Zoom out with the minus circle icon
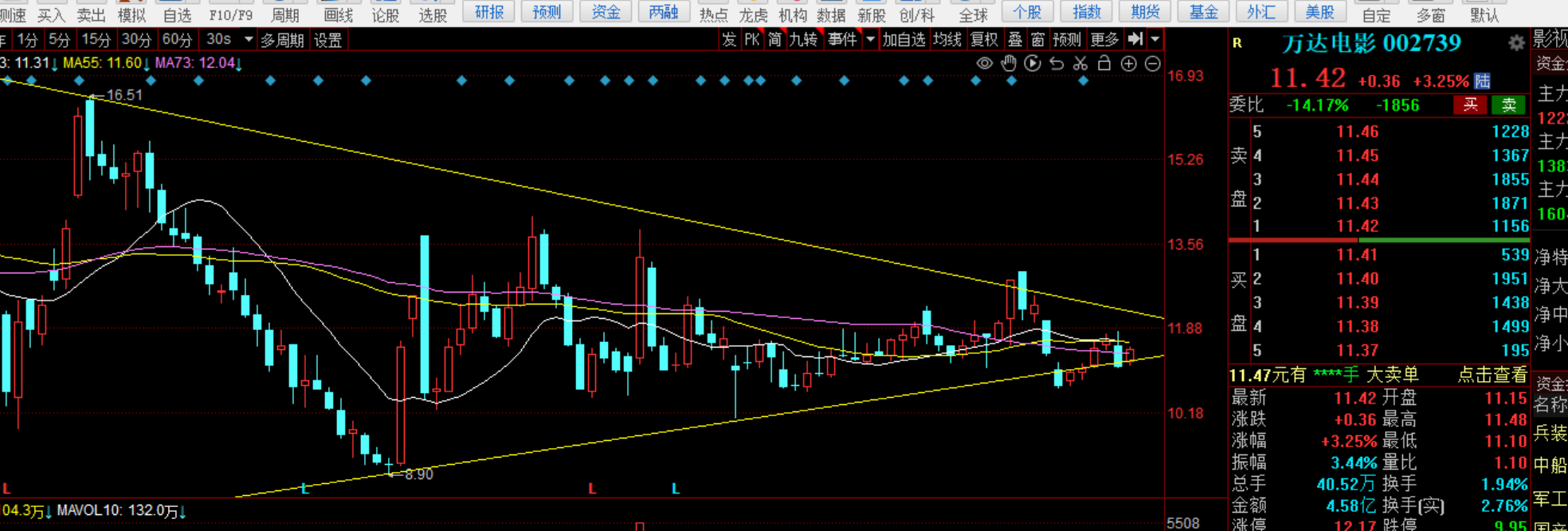The width and height of the screenshot is (1568, 531). [1153, 64]
